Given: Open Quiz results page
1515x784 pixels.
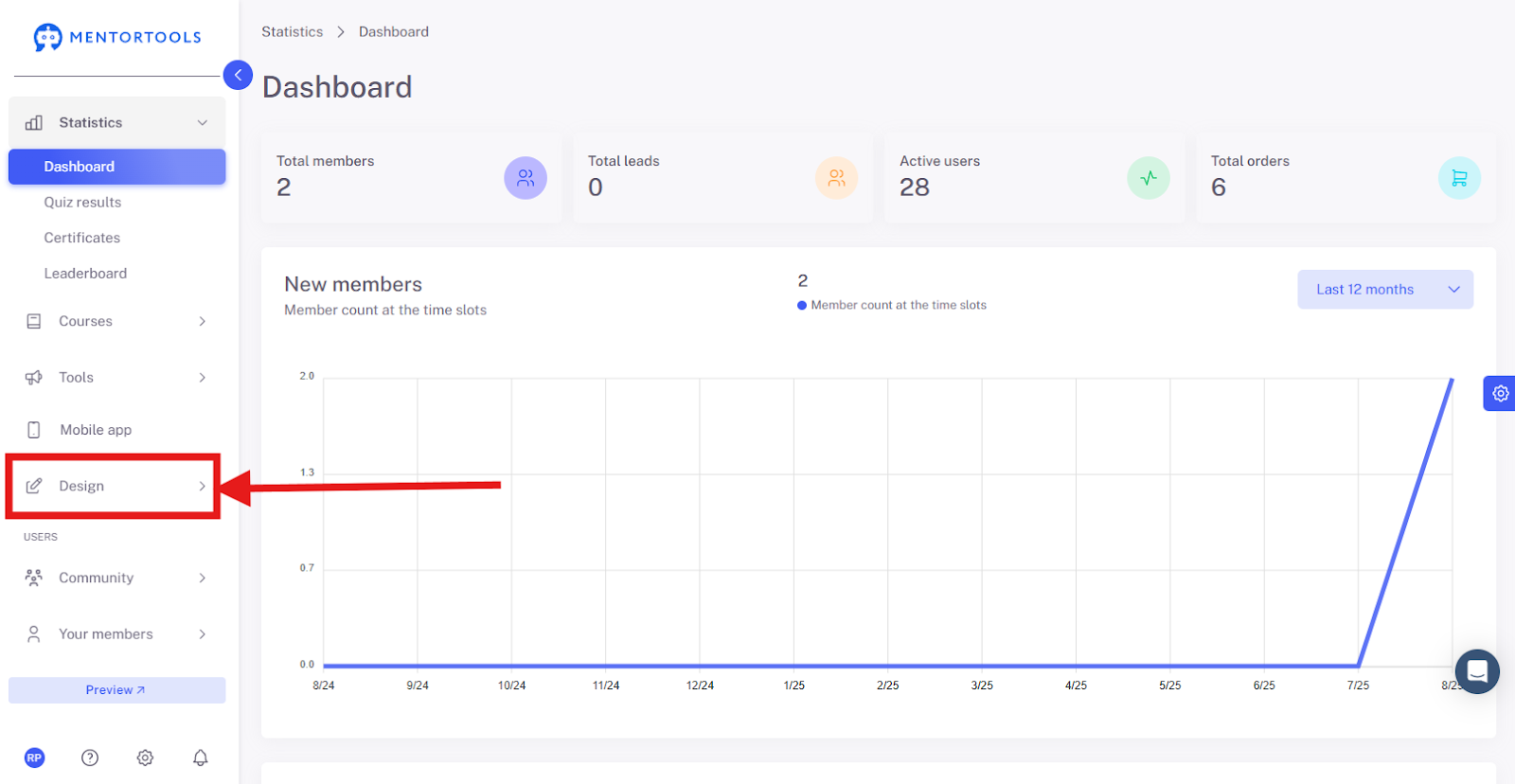Looking at the screenshot, I should (x=82, y=203).
